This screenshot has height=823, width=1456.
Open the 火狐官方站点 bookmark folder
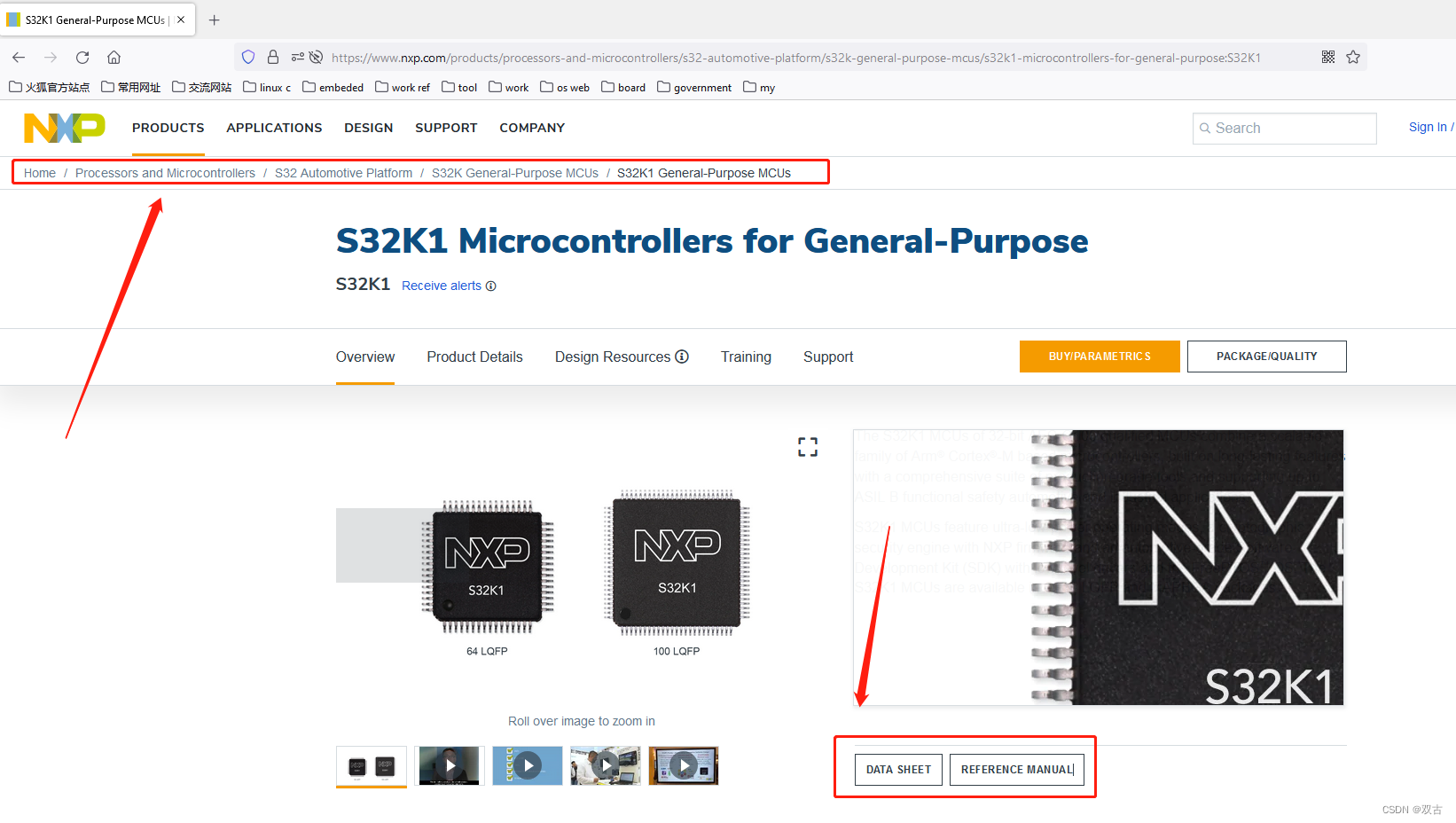pyautogui.click(x=50, y=87)
